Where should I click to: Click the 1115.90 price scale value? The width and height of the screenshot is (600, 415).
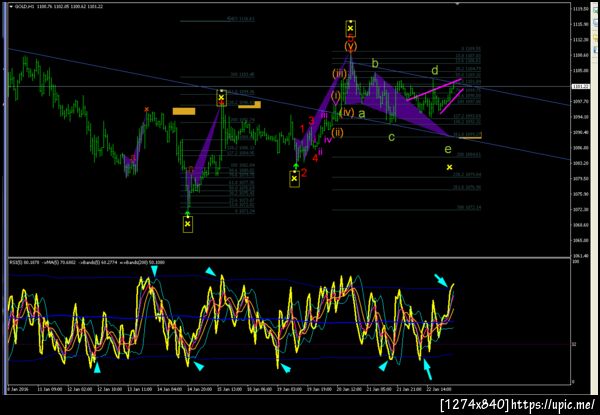coord(580,24)
